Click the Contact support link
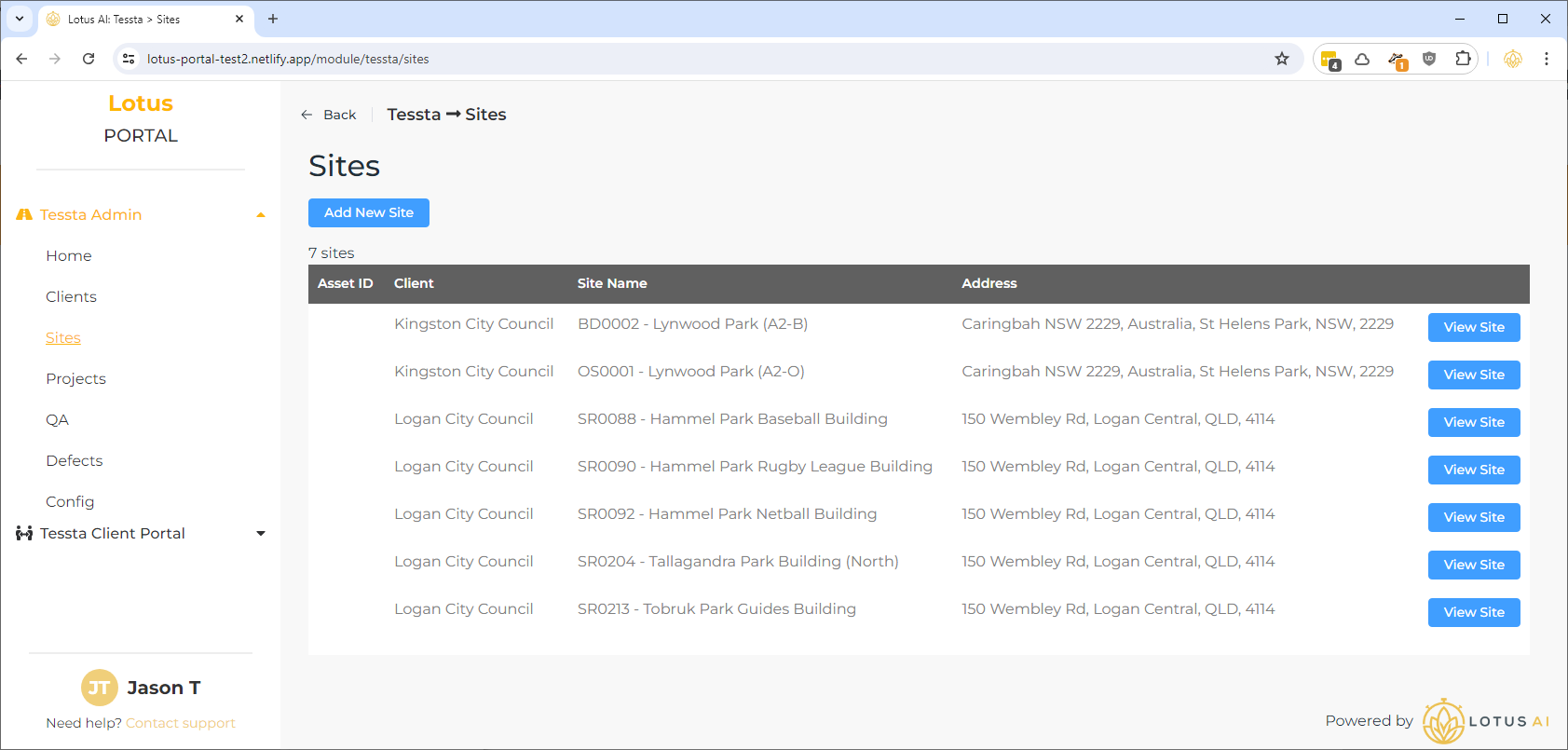Viewport: 1568px width, 750px height. pyautogui.click(x=181, y=723)
